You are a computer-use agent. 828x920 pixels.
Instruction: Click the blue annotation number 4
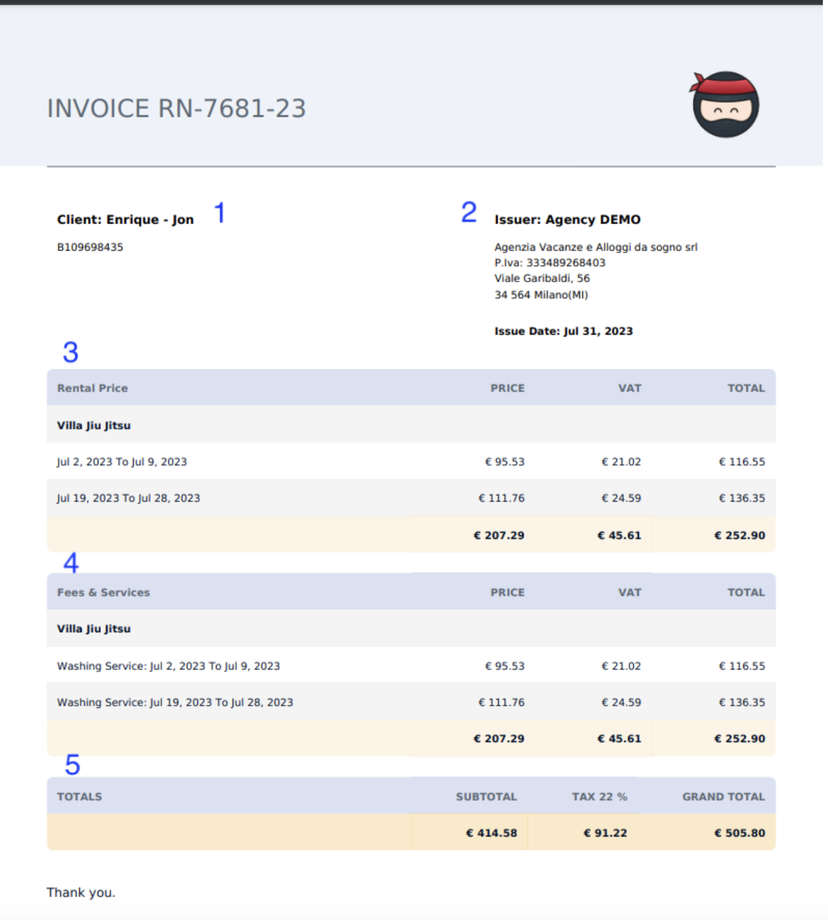pos(71,563)
